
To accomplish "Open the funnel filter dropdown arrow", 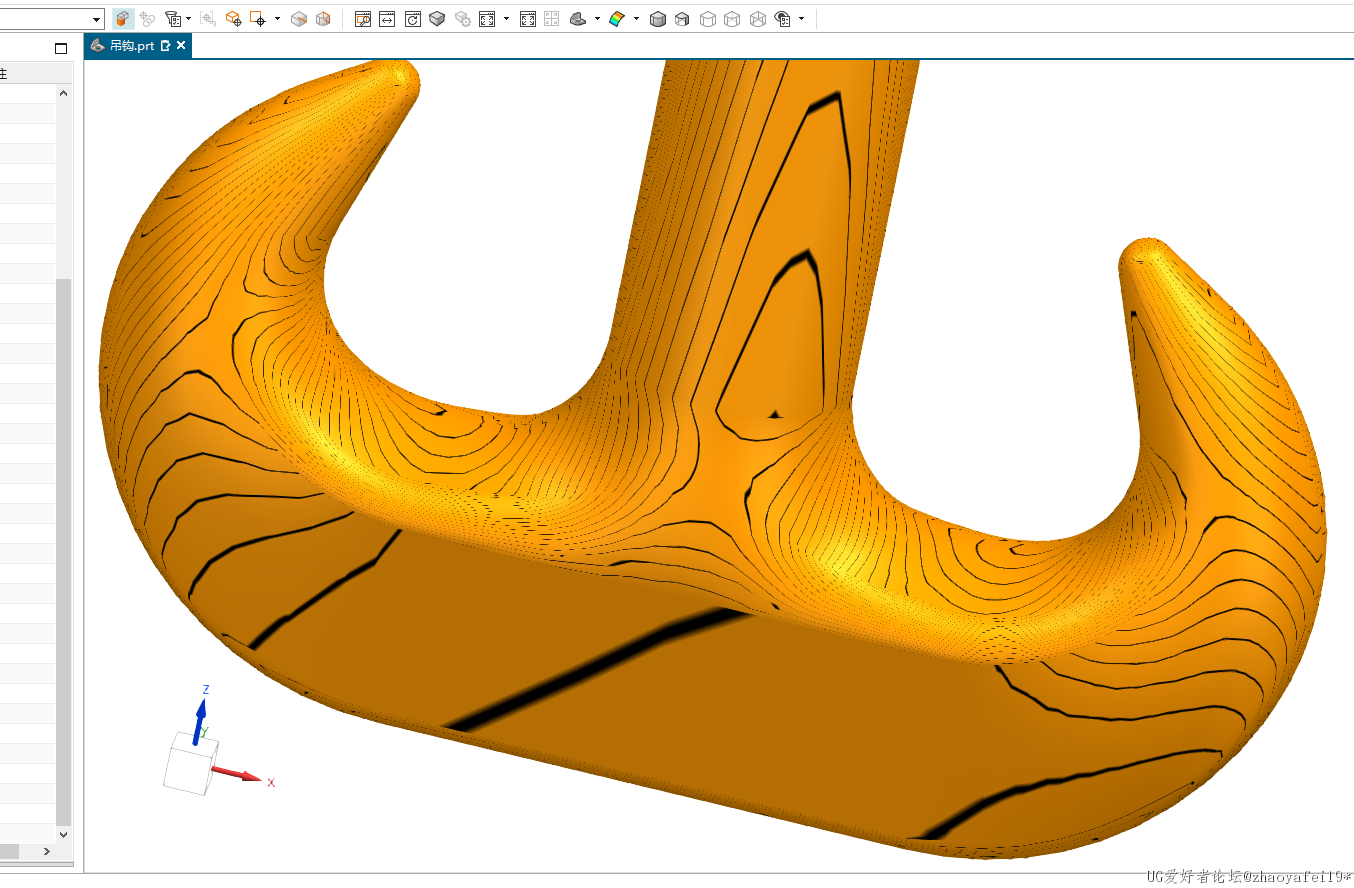I will [188, 18].
